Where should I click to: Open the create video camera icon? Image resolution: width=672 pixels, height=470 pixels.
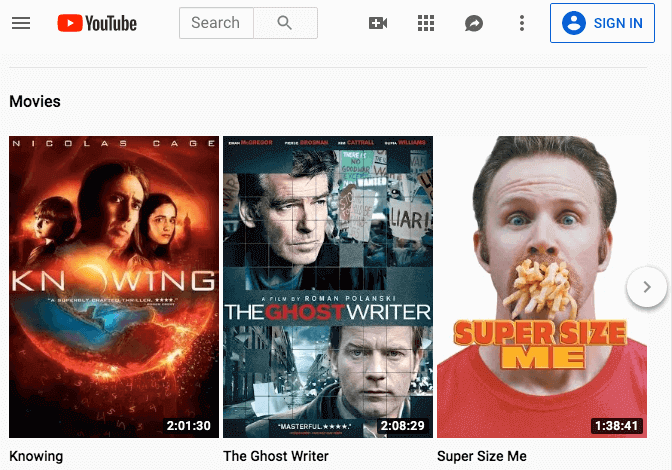tap(378, 23)
